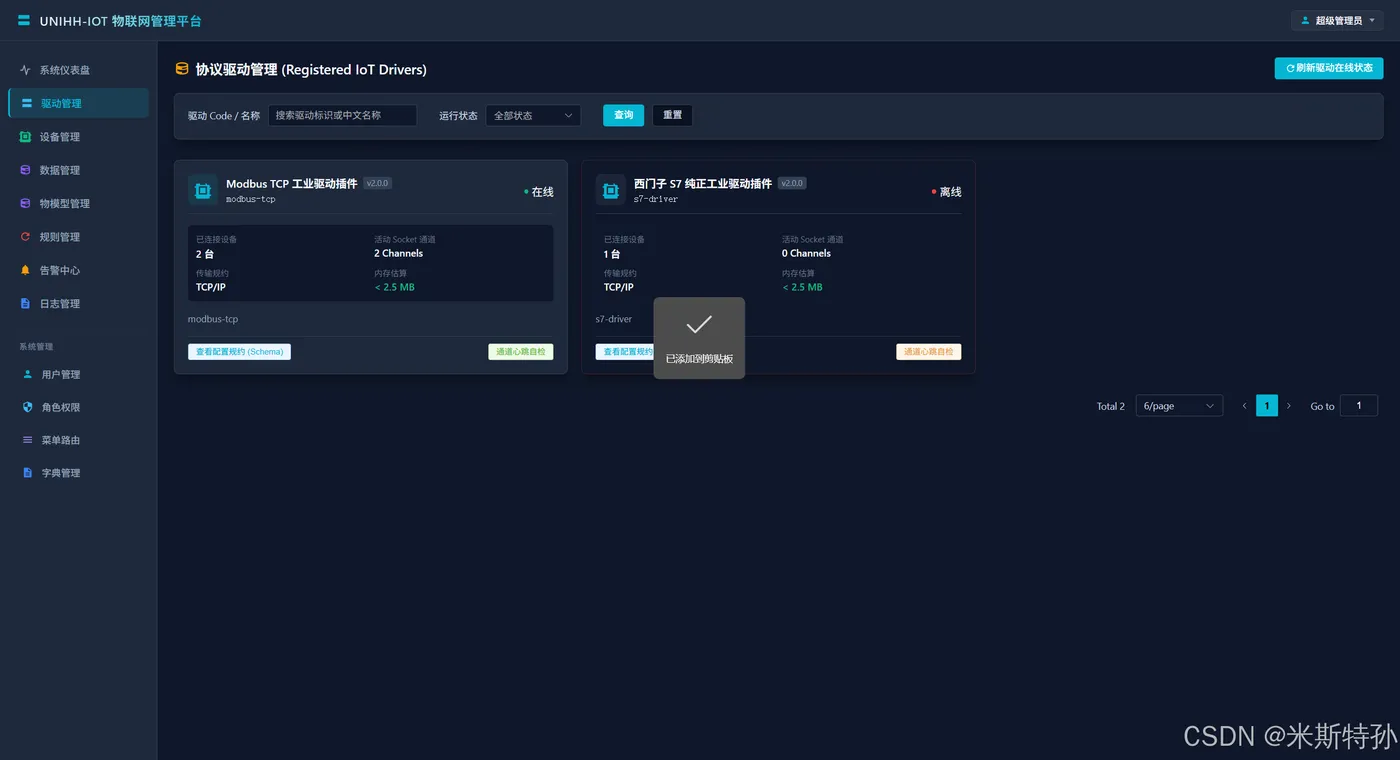1400x760 pixels.
Task: Focus the 驱动 Code / 名称 search field
Action: [x=342, y=115]
